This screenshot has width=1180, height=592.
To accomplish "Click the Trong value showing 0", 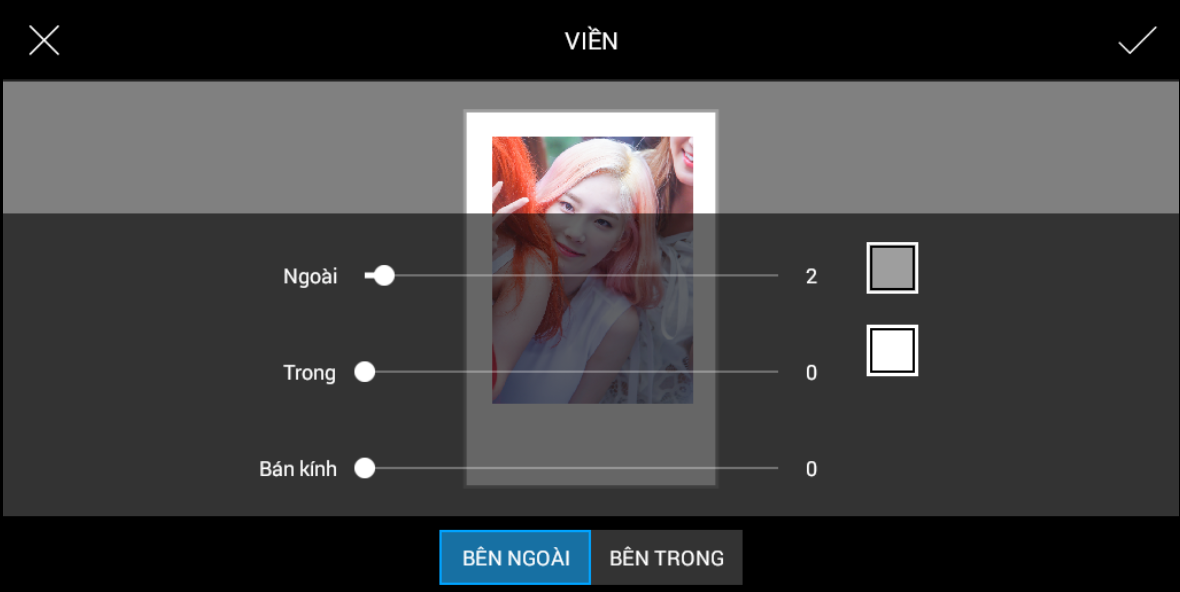I will [x=811, y=373].
